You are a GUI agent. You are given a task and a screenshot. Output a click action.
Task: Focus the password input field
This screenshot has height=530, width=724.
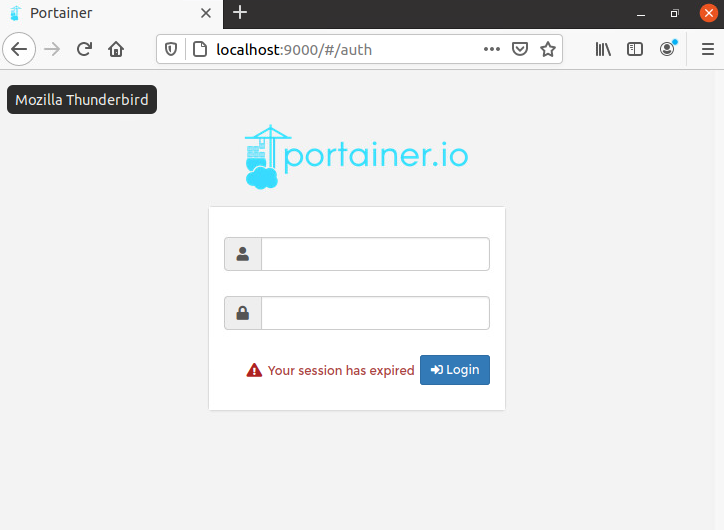click(375, 313)
